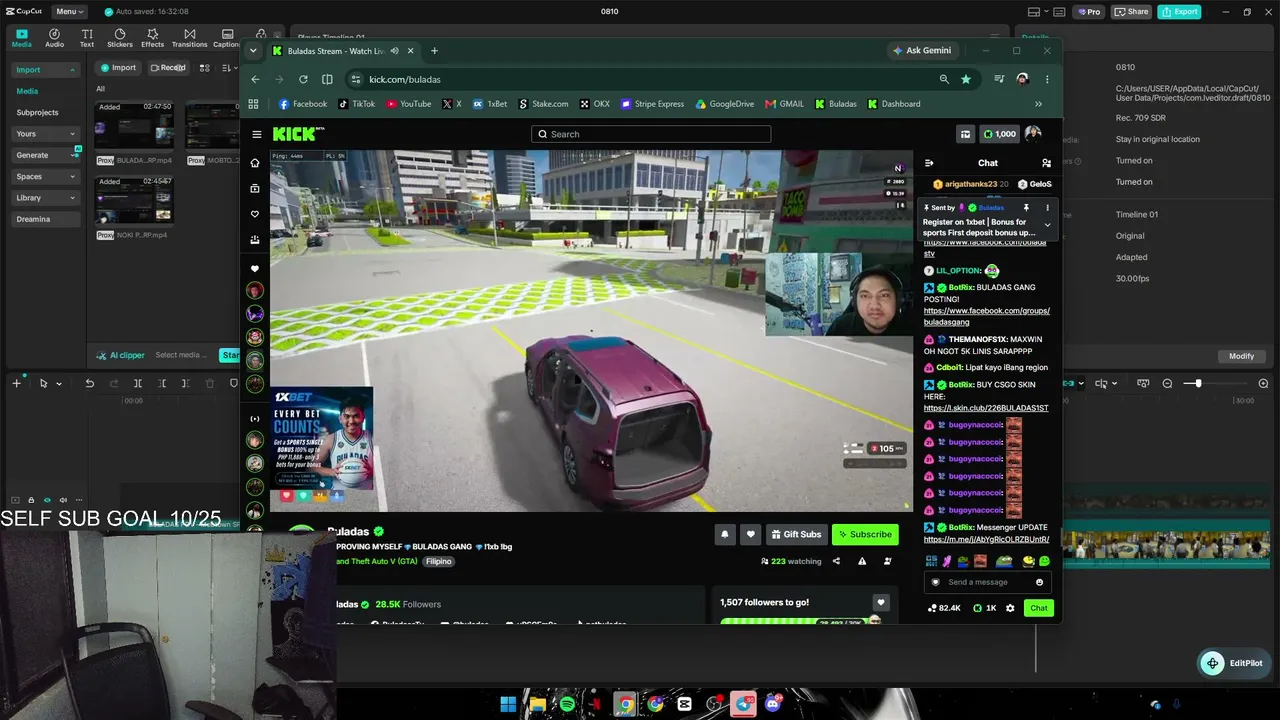
Task: Toggle track lock icon in CapCut timeline
Action: point(31,500)
